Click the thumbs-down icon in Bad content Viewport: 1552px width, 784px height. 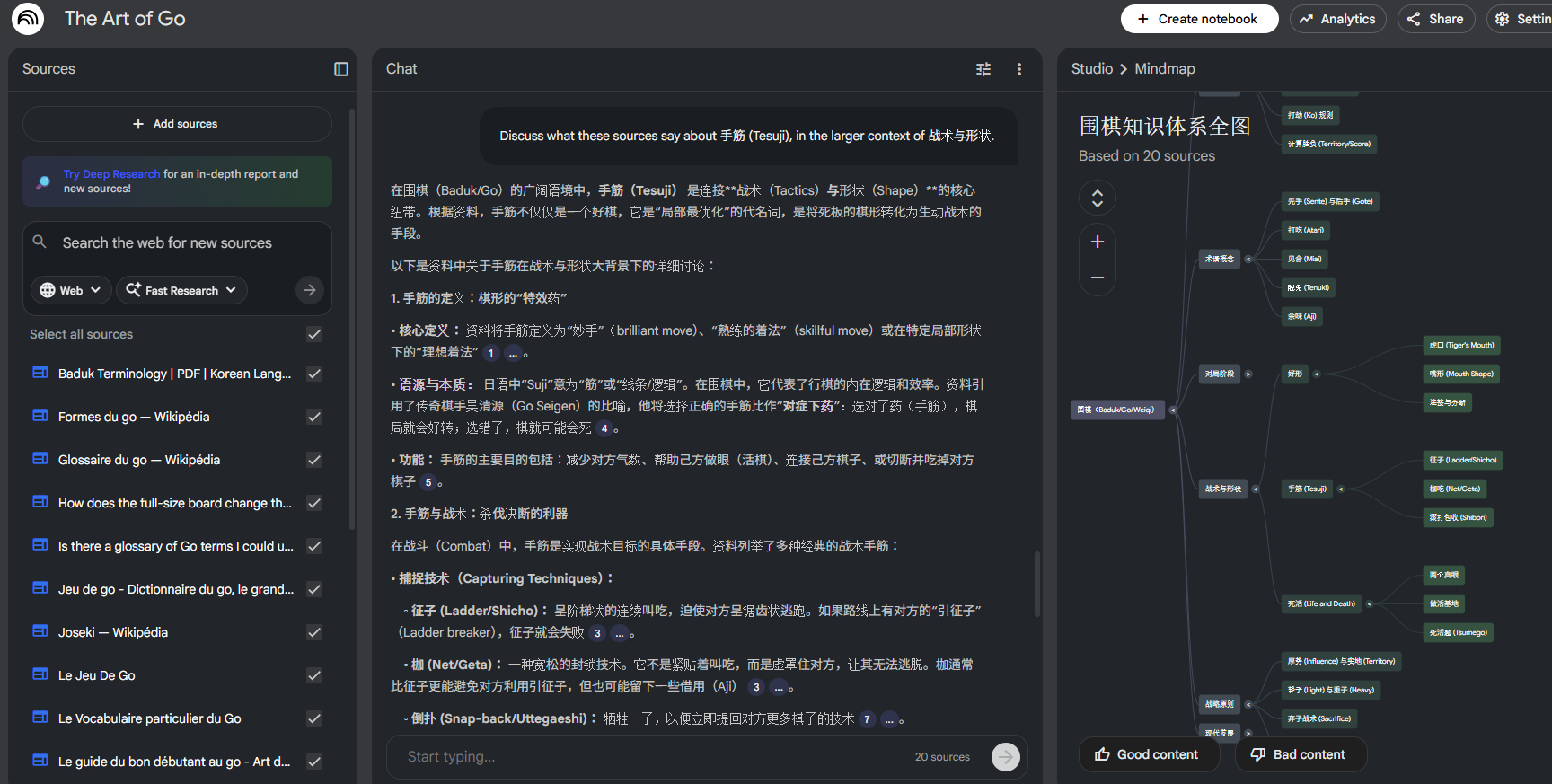click(1258, 754)
